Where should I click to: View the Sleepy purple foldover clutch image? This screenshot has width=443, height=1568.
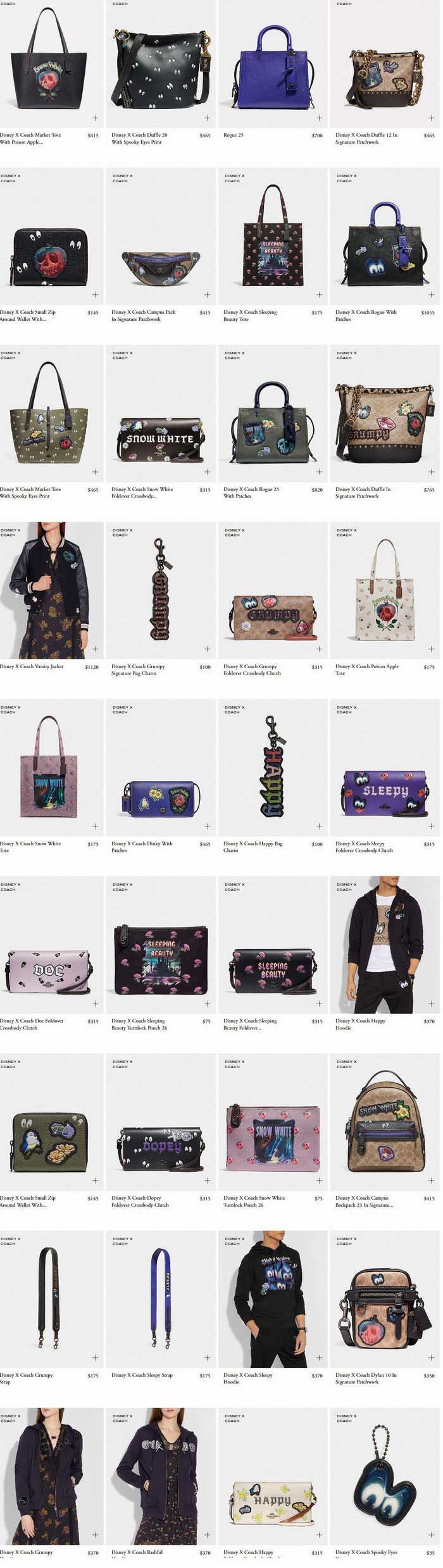385,768
